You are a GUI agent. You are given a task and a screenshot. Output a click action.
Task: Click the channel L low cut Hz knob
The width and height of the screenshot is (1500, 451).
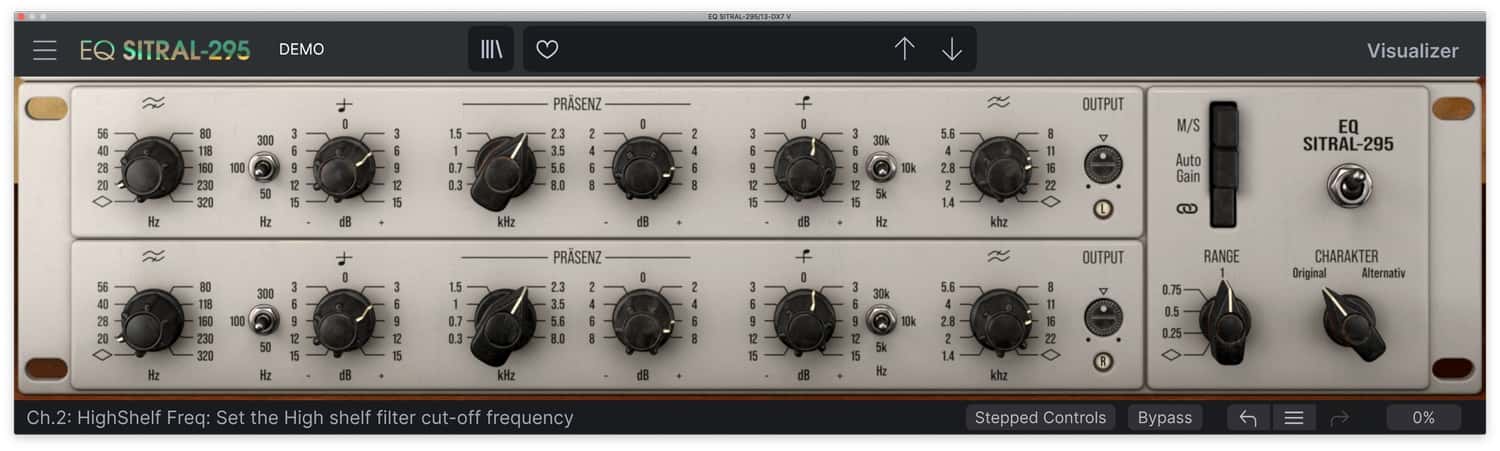click(x=152, y=168)
